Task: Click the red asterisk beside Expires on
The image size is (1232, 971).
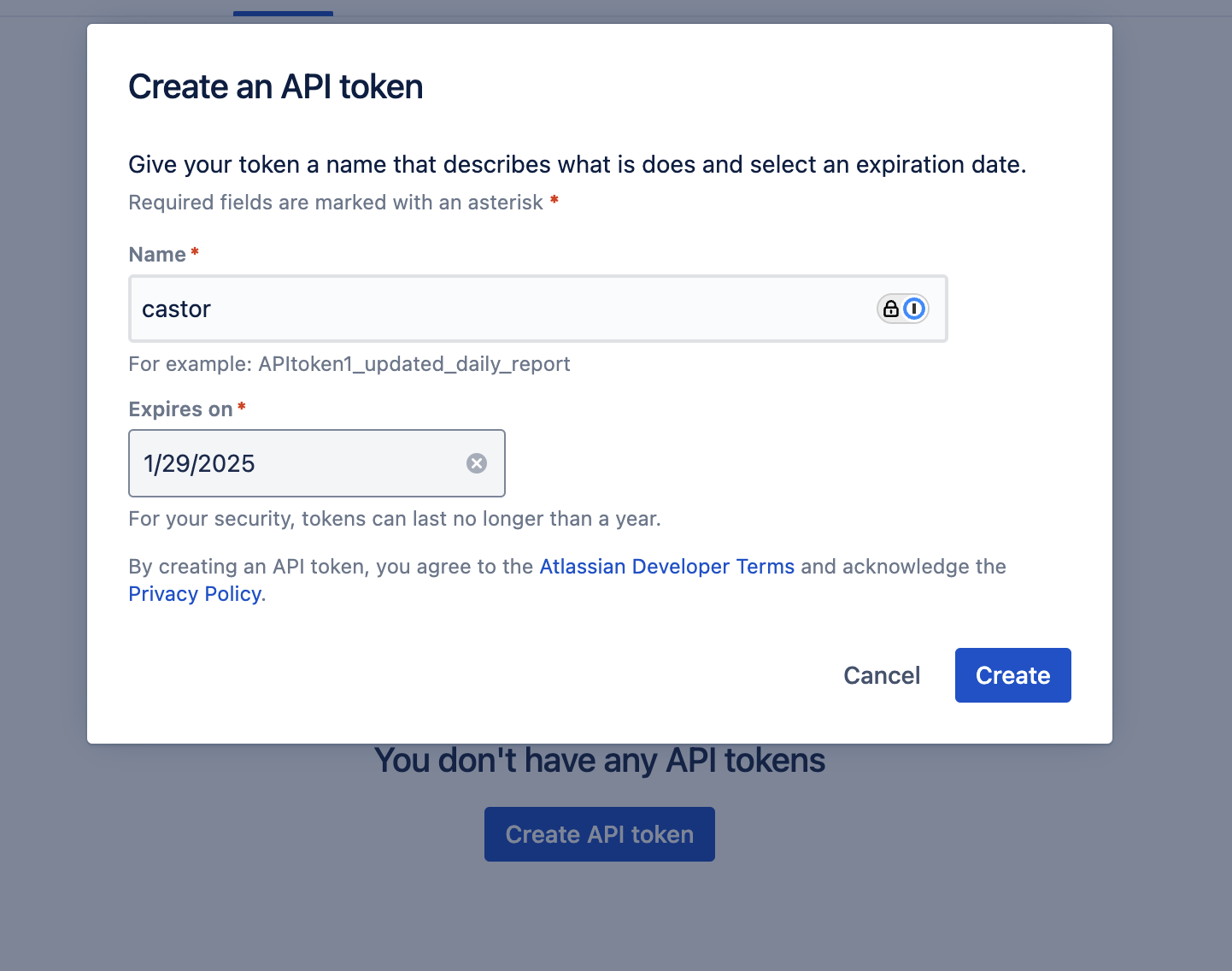Action: pos(242,408)
